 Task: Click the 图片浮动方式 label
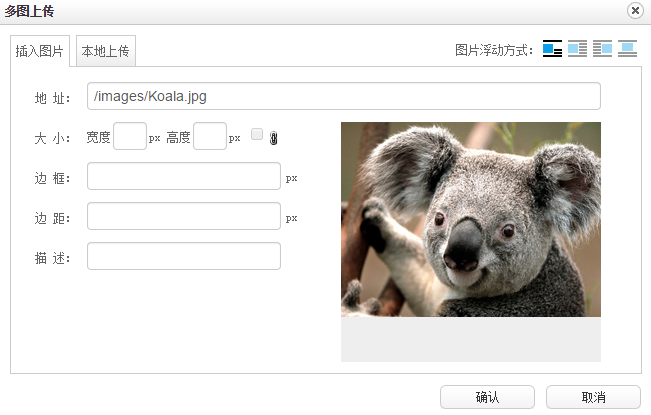(494, 50)
